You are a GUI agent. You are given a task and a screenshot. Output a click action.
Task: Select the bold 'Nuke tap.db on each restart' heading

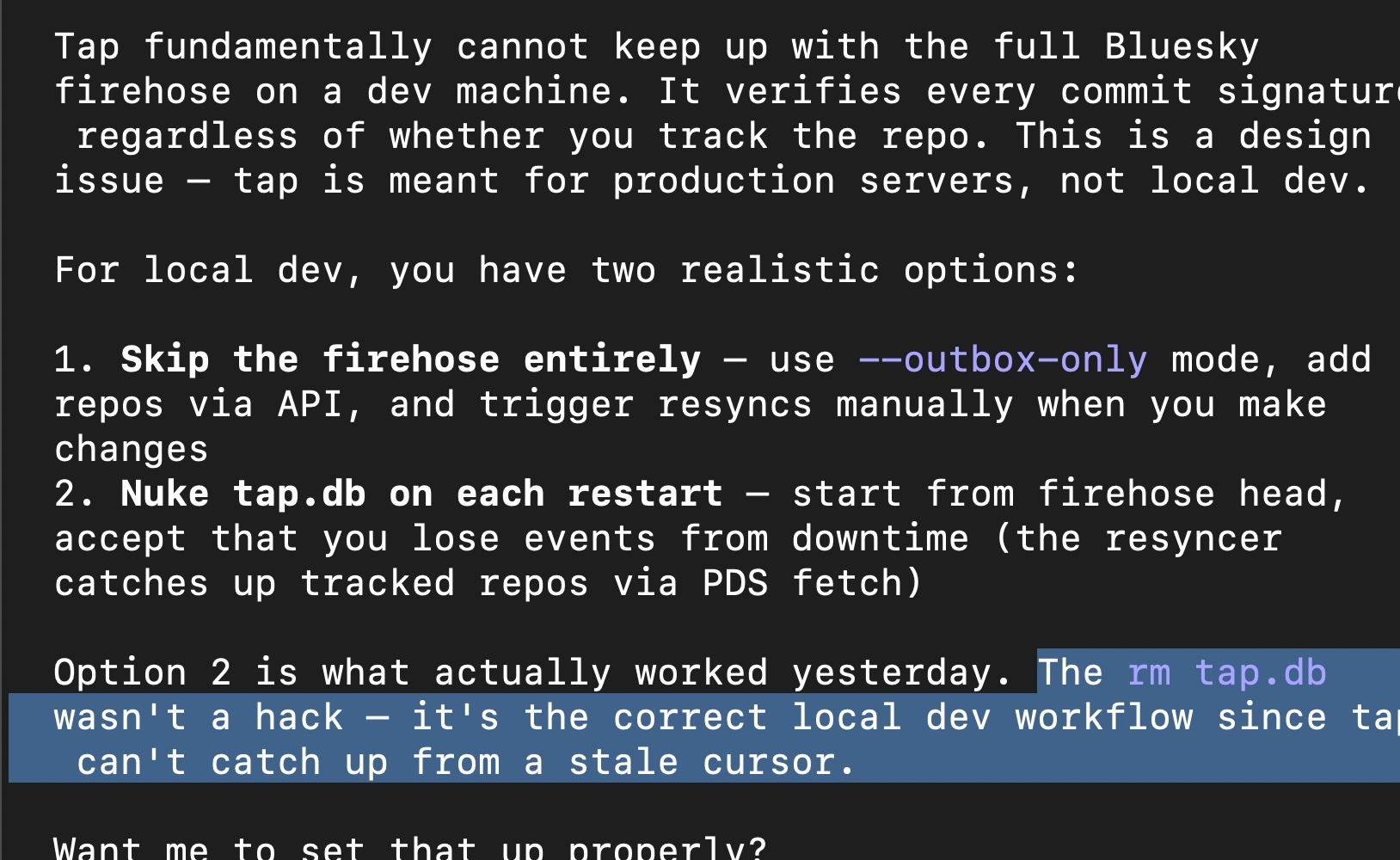tap(421, 494)
